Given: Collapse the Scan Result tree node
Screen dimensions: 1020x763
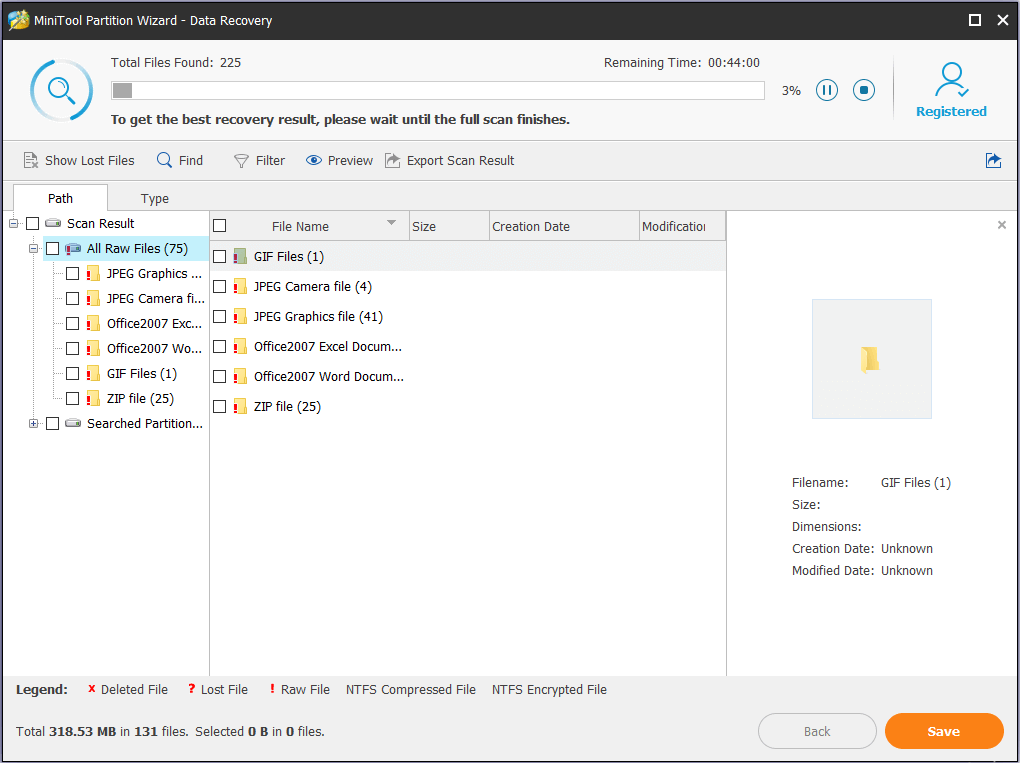Looking at the screenshot, I should (14, 224).
